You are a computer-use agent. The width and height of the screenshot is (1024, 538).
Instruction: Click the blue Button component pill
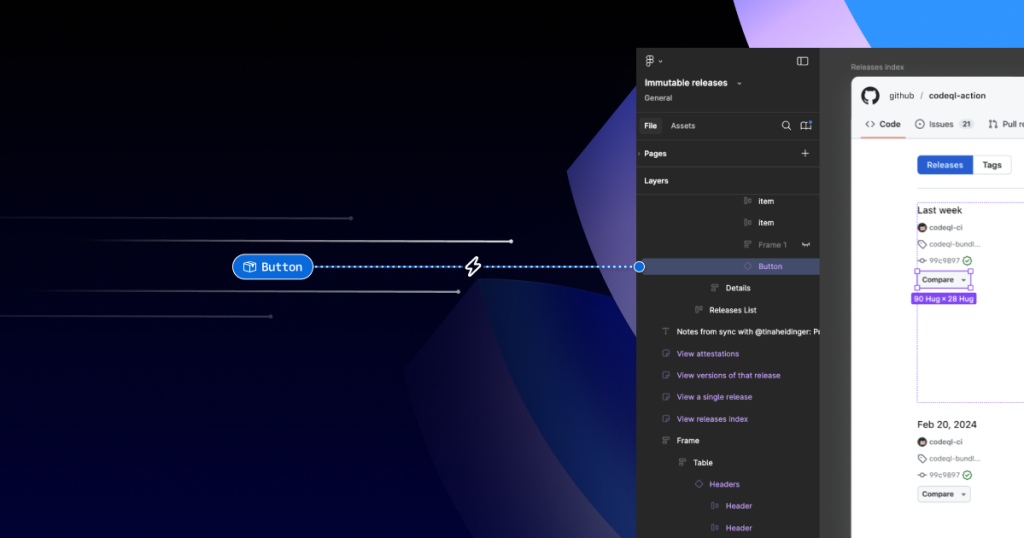[x=273, y=267]
